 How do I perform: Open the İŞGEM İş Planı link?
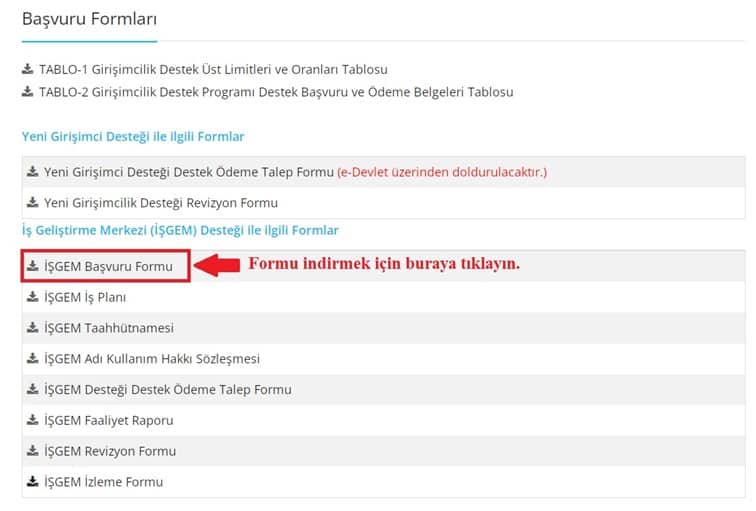85,298
